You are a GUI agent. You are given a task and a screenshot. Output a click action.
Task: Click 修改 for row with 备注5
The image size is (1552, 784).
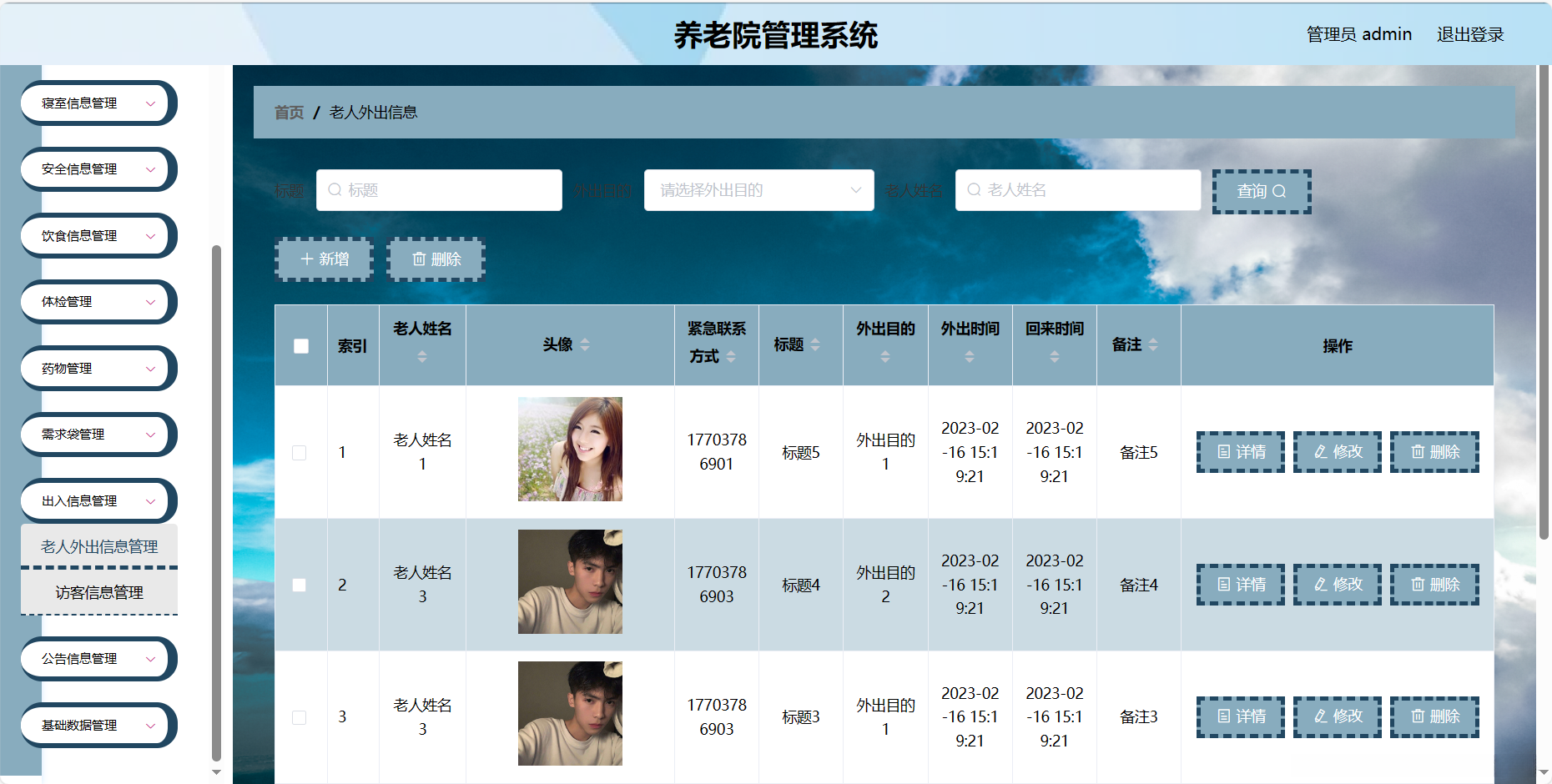point(1338,452)
